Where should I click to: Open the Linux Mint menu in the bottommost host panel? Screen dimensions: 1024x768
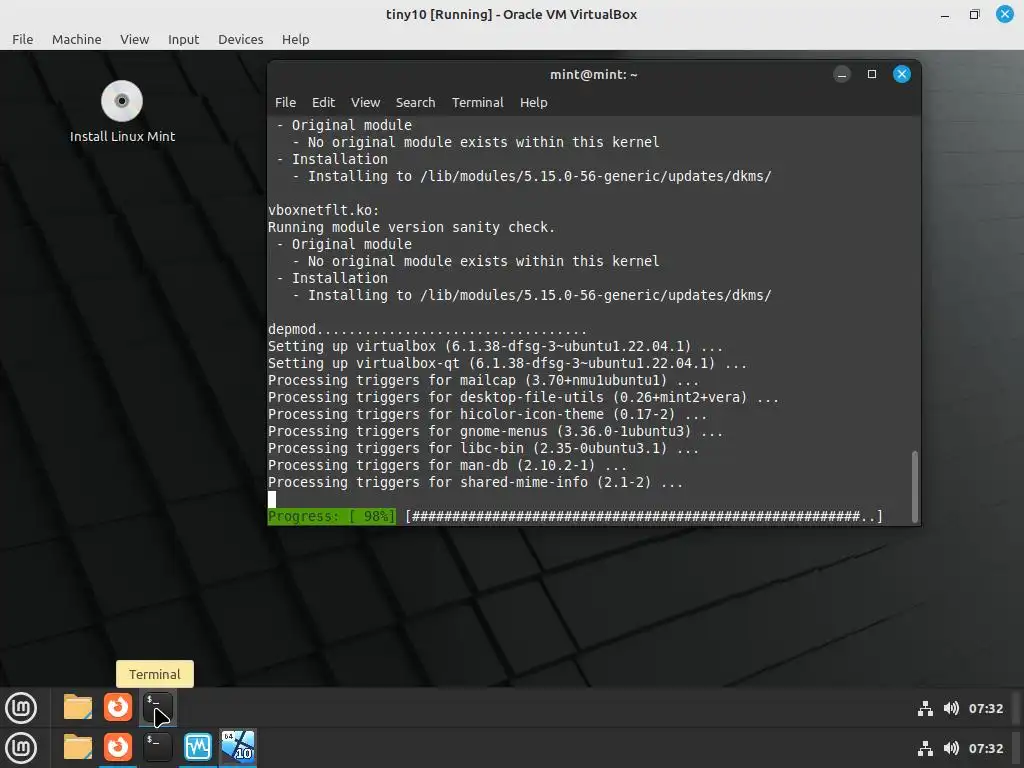click(21, 748)
